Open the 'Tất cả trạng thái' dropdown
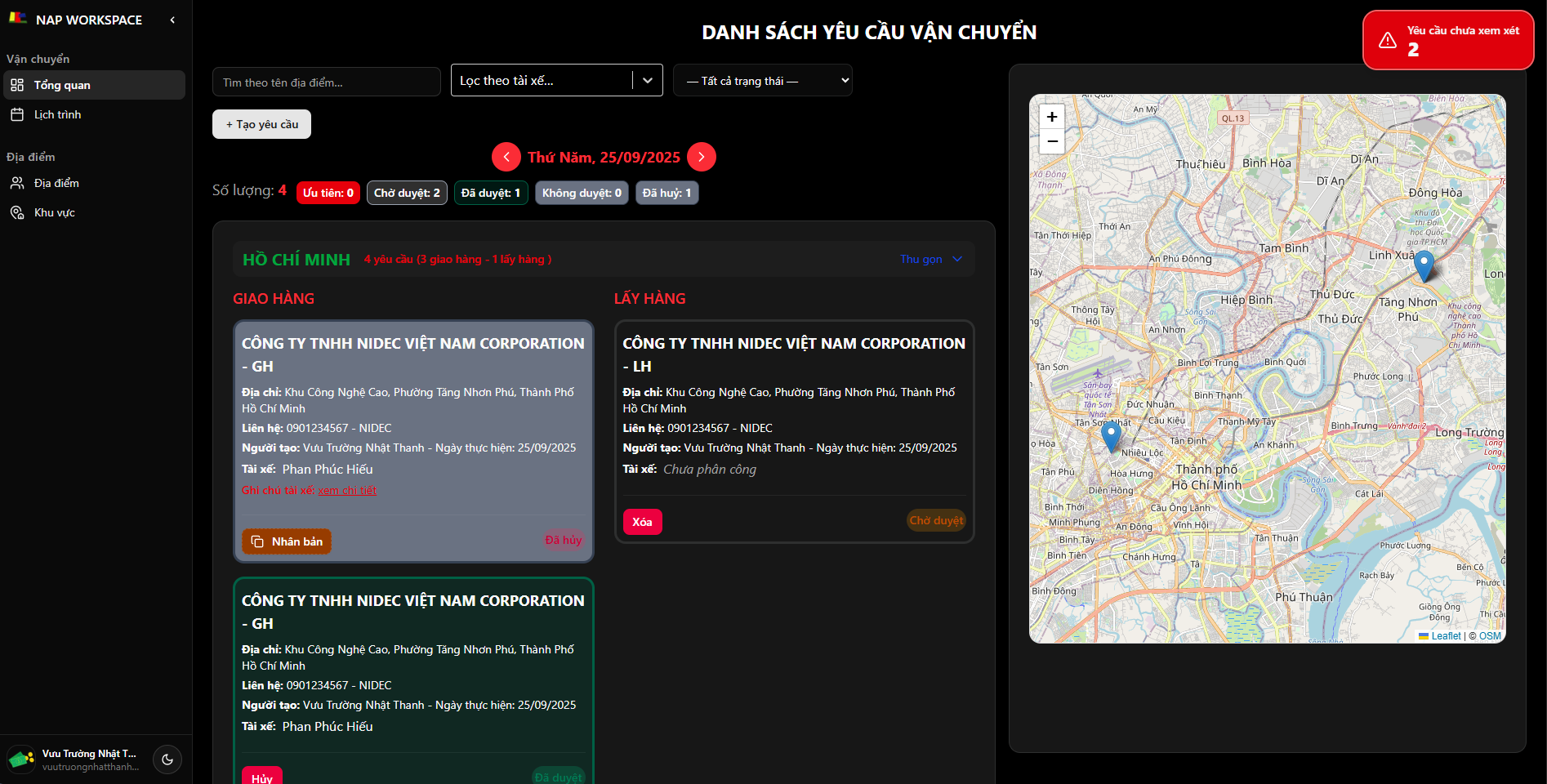 762,81
